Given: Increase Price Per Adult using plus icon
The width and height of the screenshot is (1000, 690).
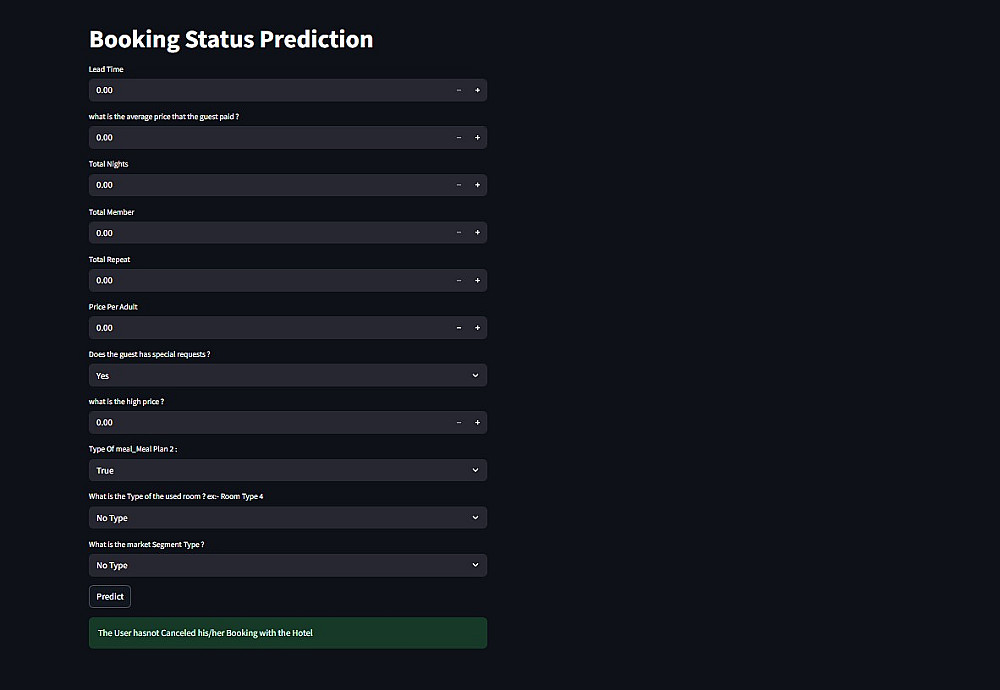Looking at the screenshot, I should pos(477,328).
